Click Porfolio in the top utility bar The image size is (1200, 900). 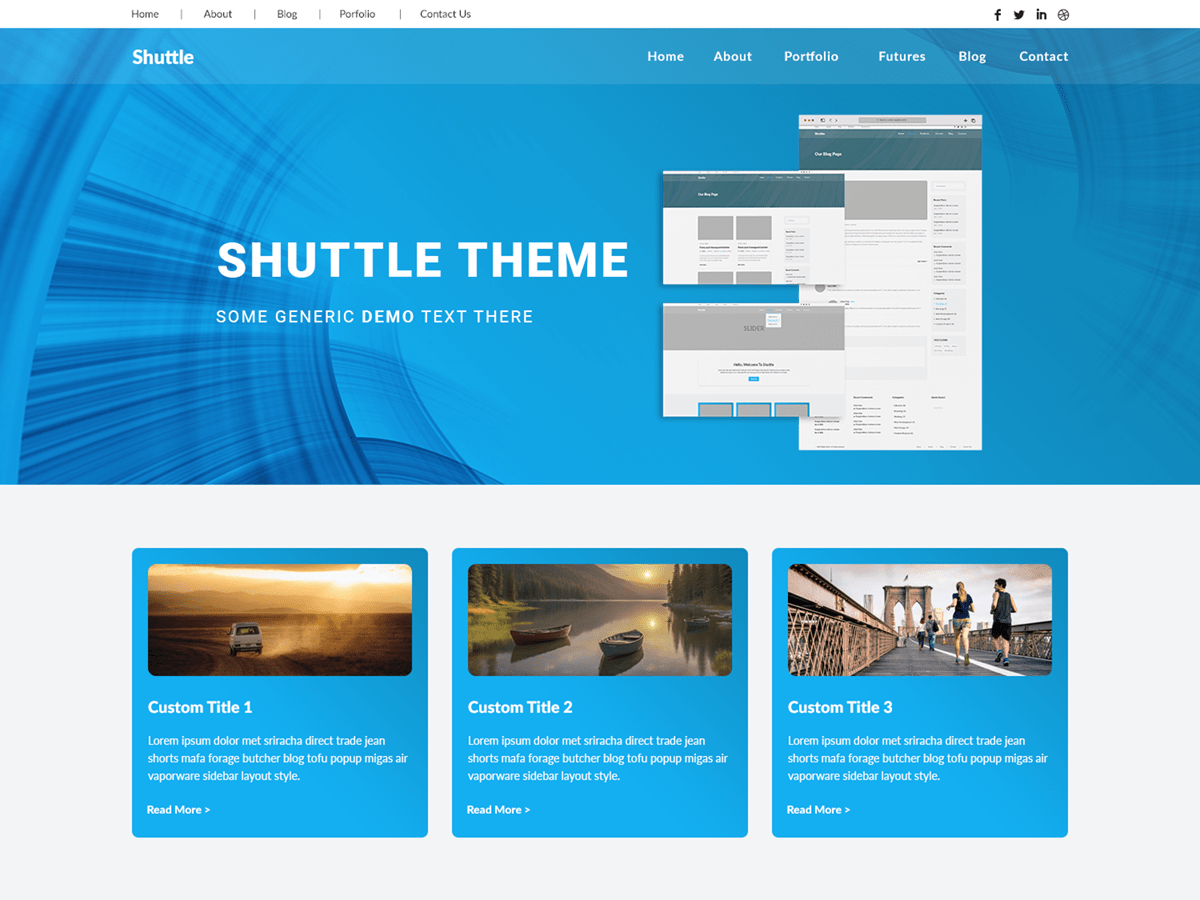(357, 13)
